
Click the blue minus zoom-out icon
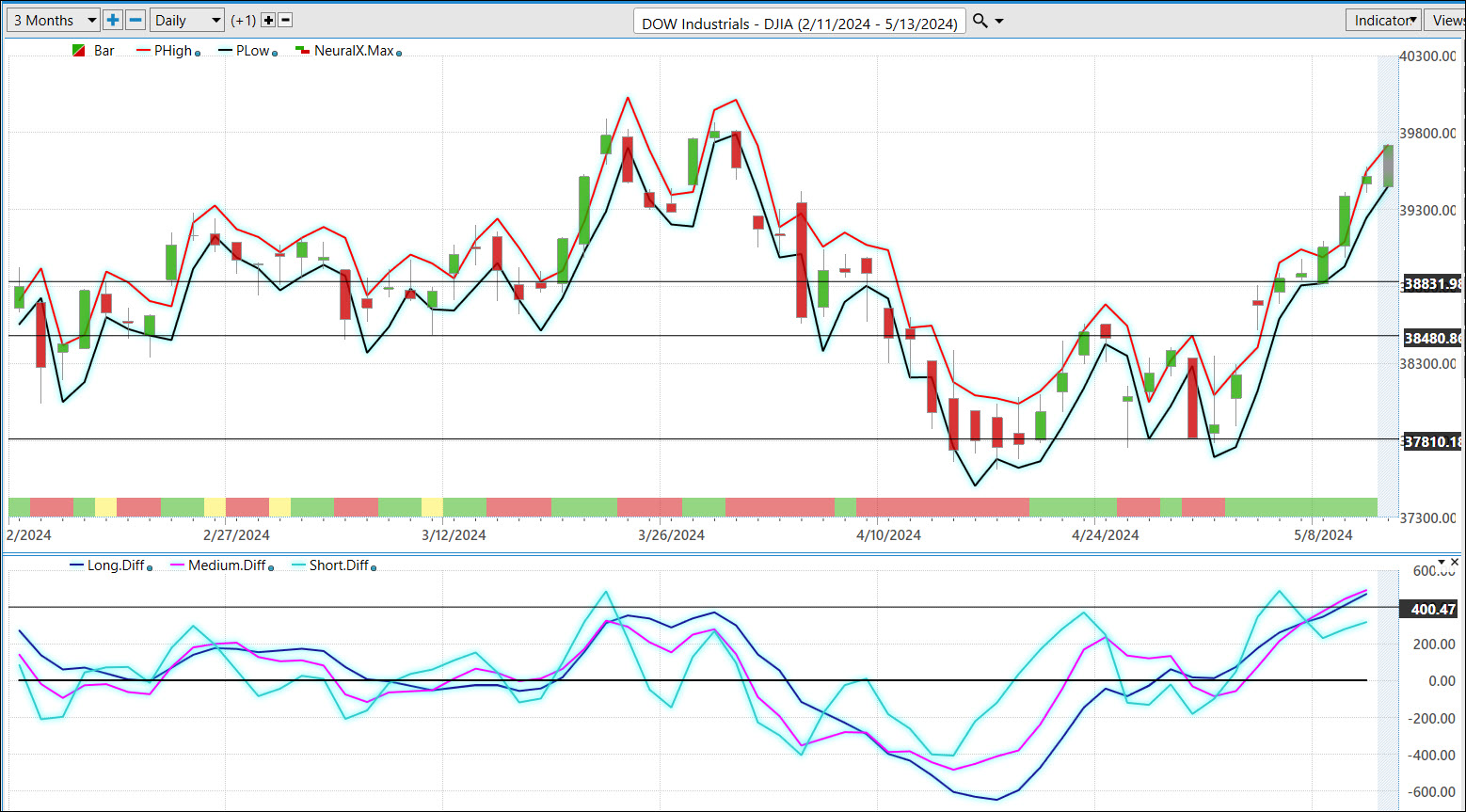135,20
